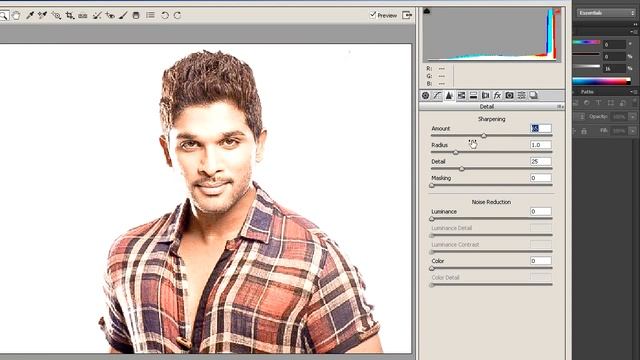Open the Detail panel flyout menu

point(560,107)
